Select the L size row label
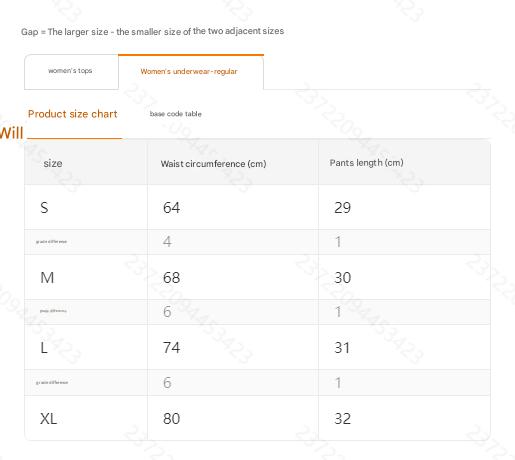The width and height of the screenshot is (515, 460). (44, 348)
